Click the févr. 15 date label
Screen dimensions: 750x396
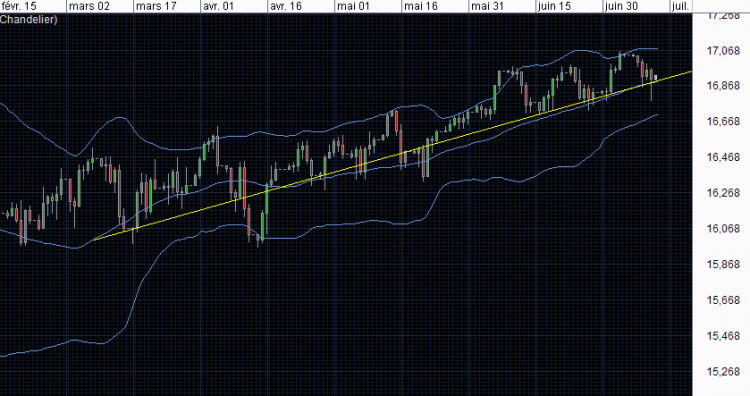(x=19, y=6)
